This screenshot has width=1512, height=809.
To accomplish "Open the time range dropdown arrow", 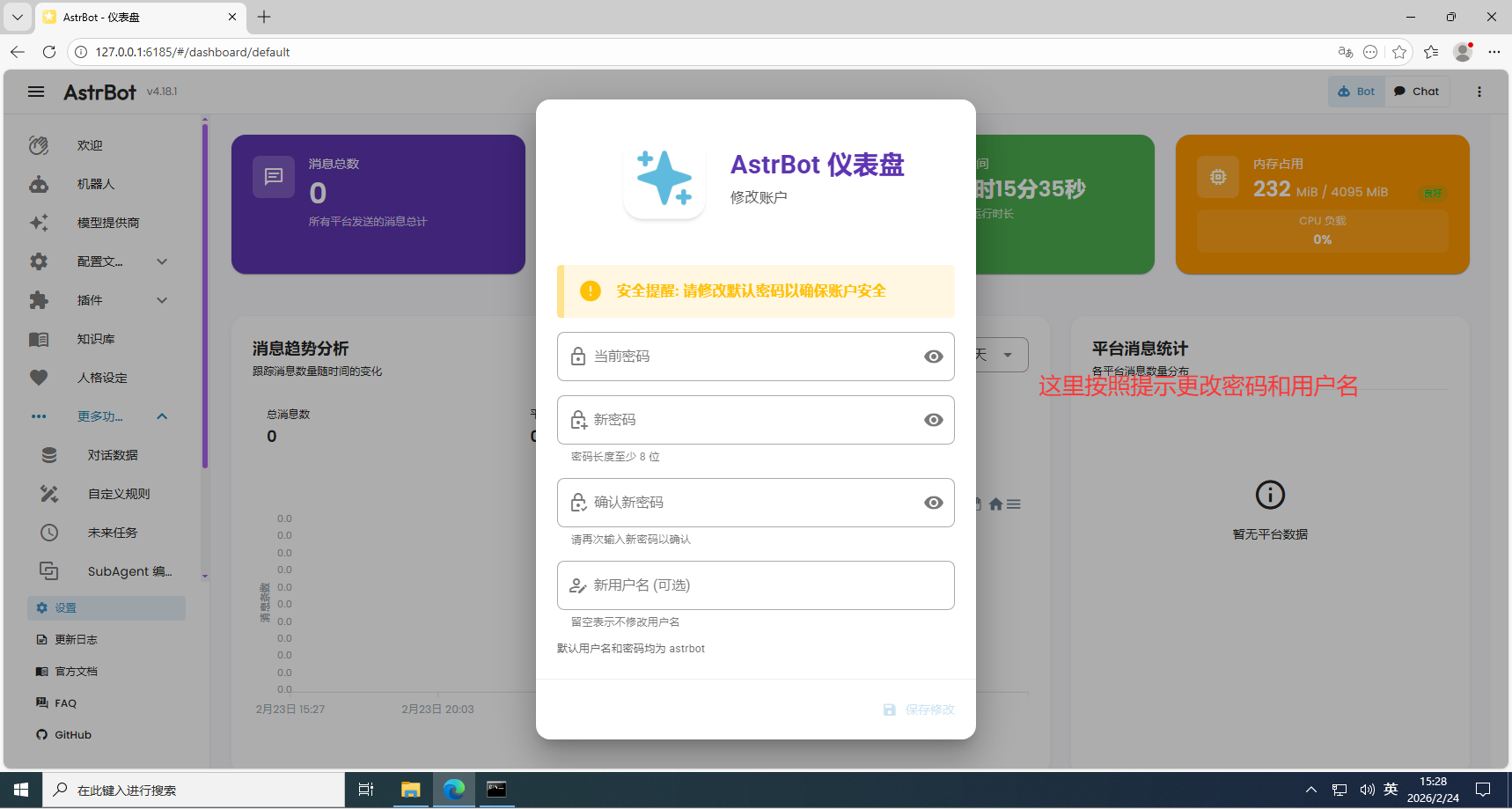I will click(x=1008, y=355).
